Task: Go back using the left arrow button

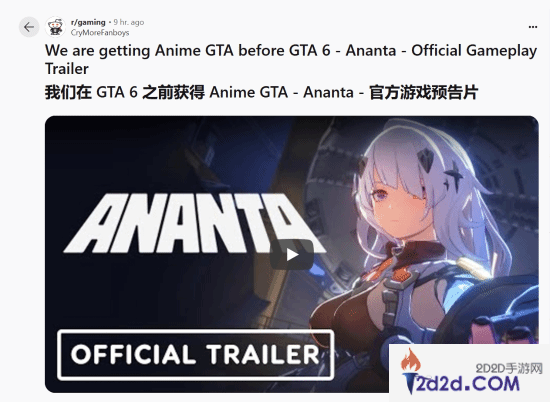Action: coord(29,27)
